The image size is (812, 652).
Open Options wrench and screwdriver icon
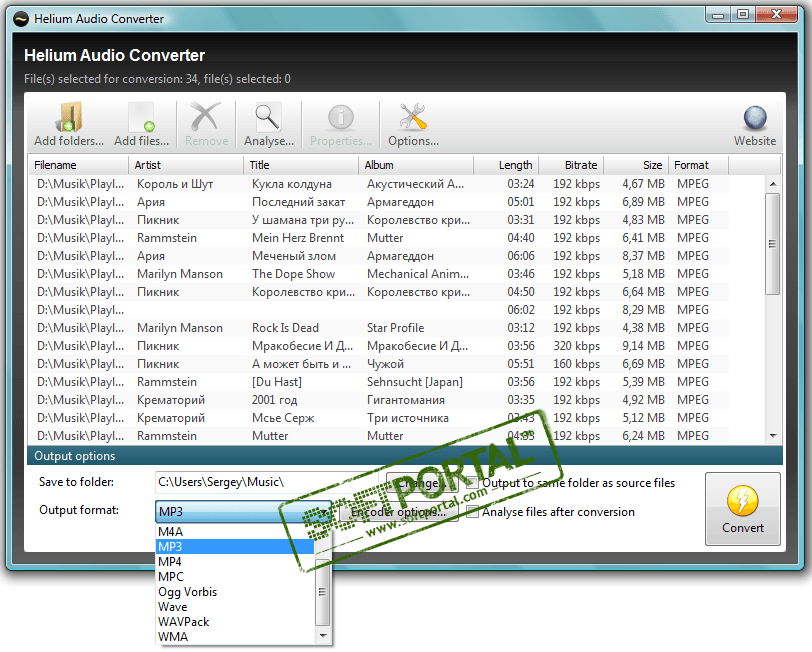click(413, 124)
